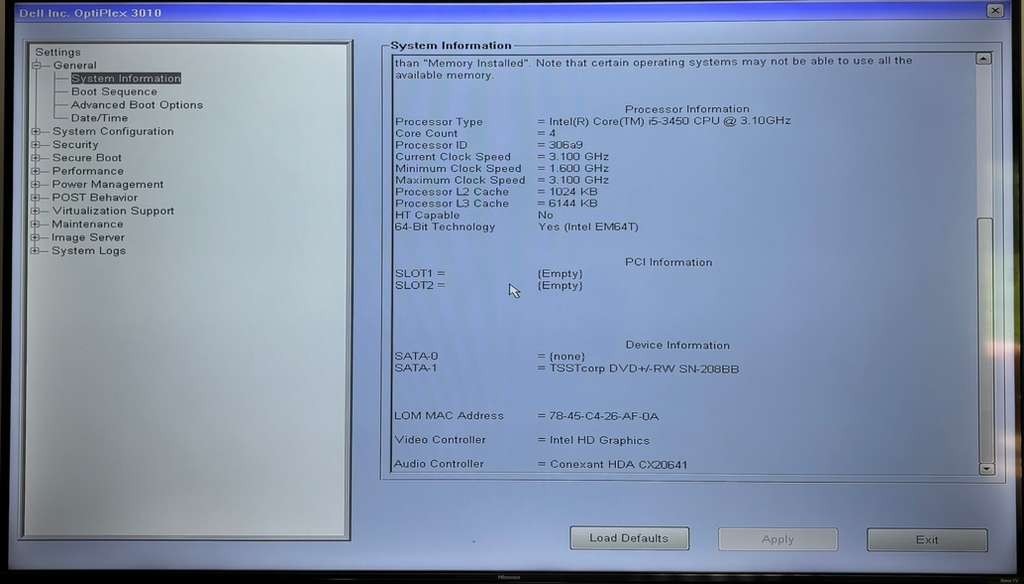Click the PCI Information heading
The image size is (1024, 584).
point(669,262)
